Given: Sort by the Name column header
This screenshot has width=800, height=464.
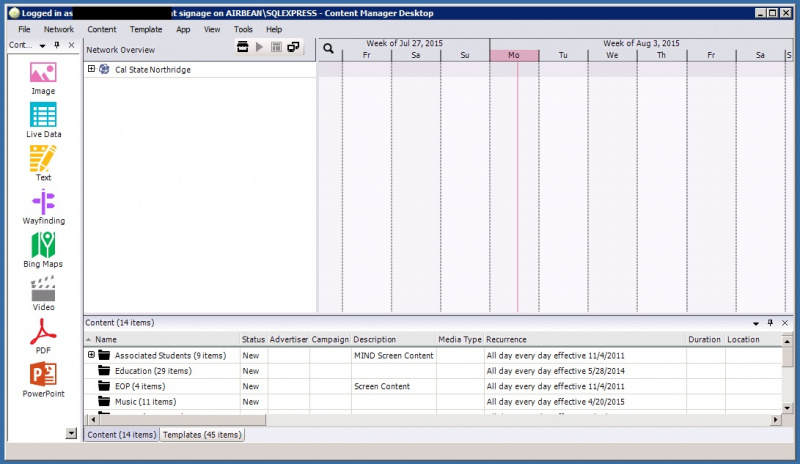Looking at the screenshot, I should 162,339.
